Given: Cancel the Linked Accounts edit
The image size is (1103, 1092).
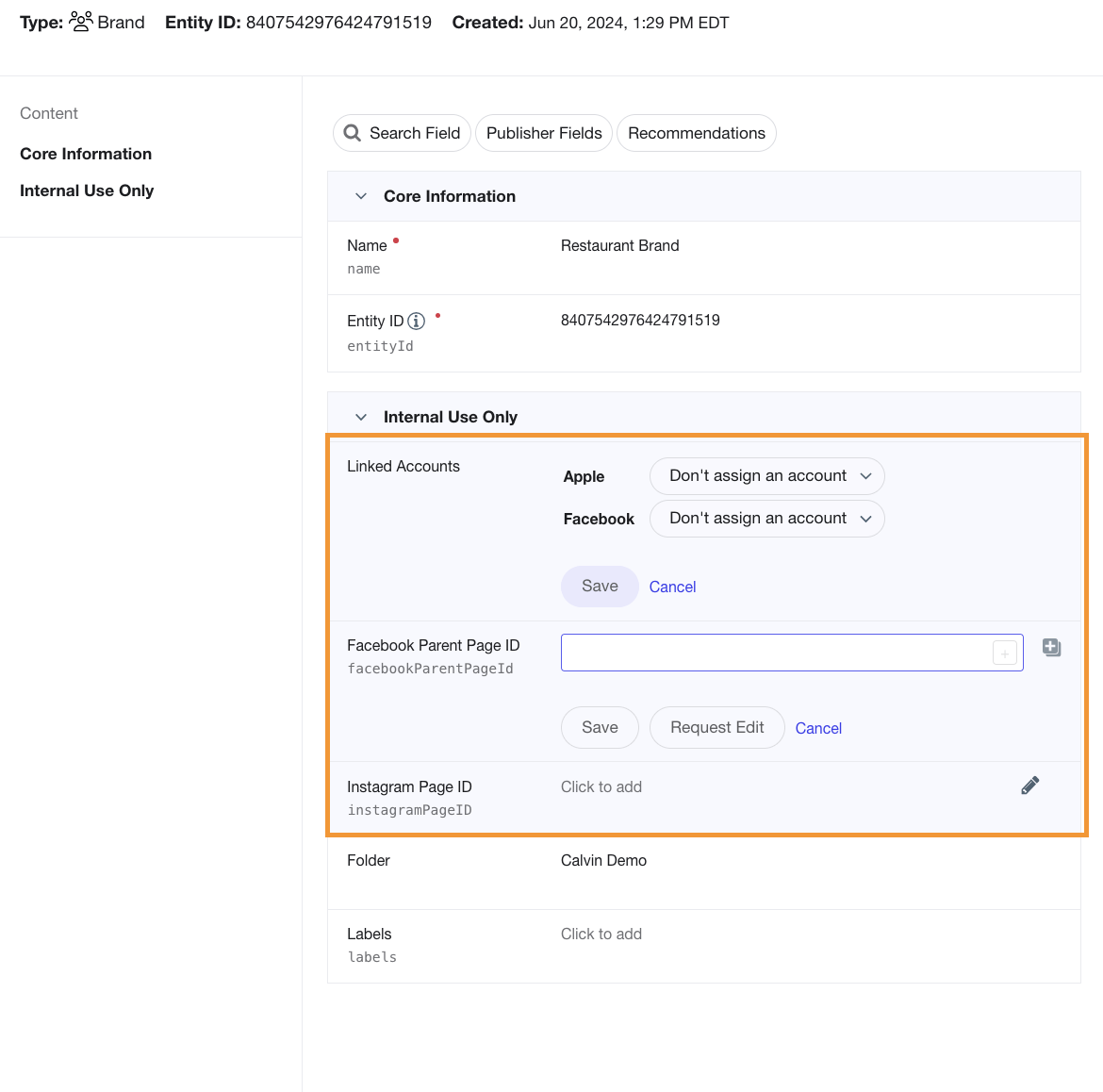Looking at the screenshot, I should click(x=672, y=587).
